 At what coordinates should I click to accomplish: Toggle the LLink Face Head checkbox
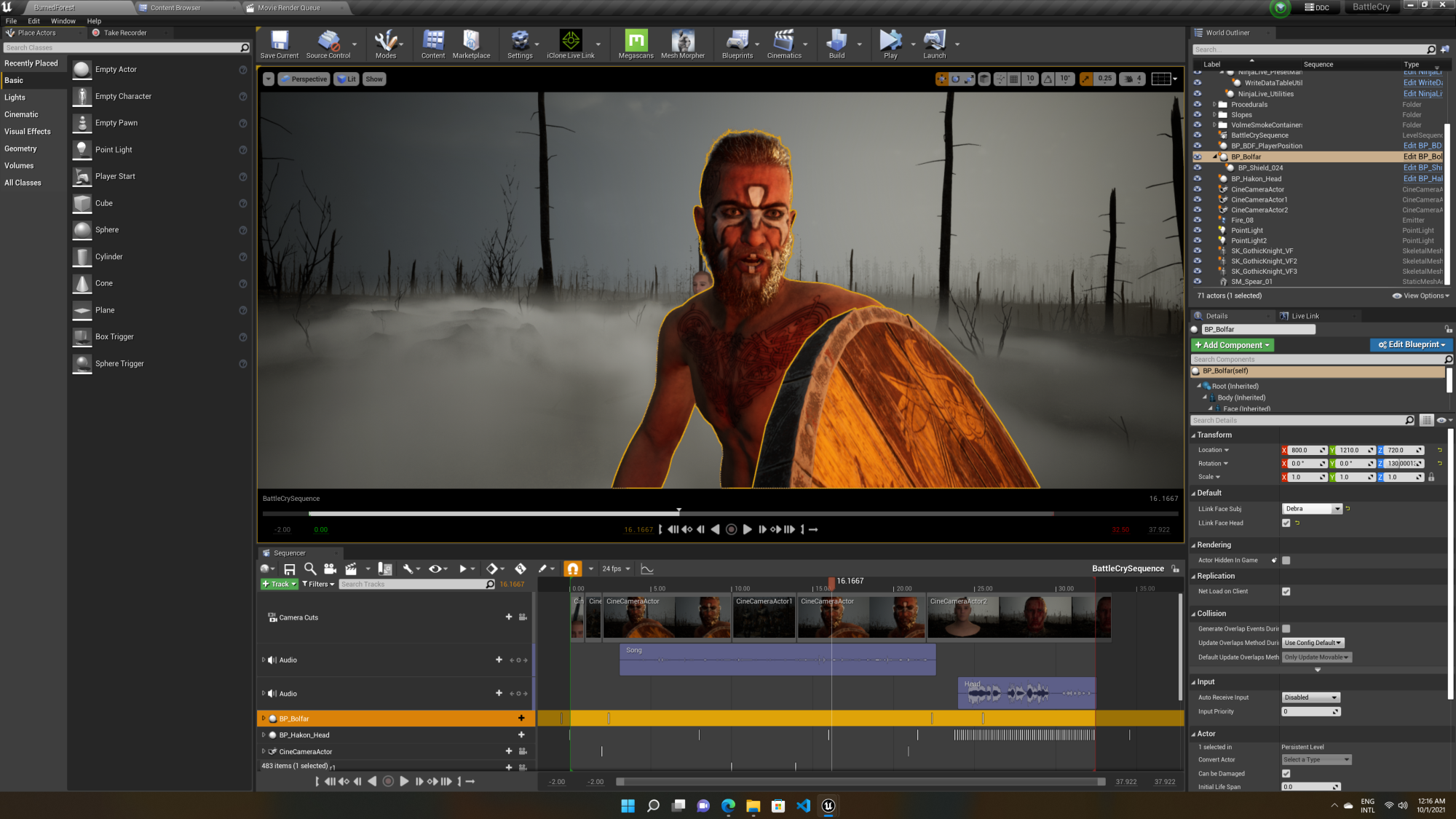[1286, 523]
